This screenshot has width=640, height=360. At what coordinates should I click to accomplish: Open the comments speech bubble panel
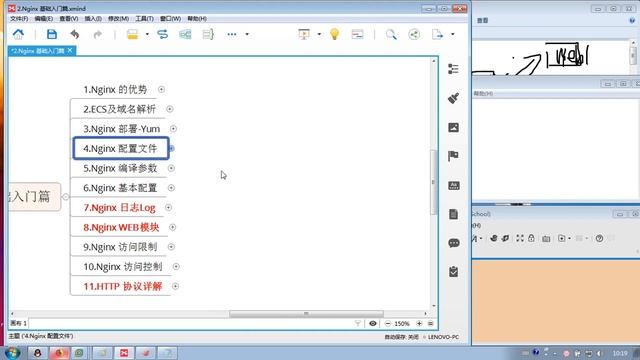453,243
